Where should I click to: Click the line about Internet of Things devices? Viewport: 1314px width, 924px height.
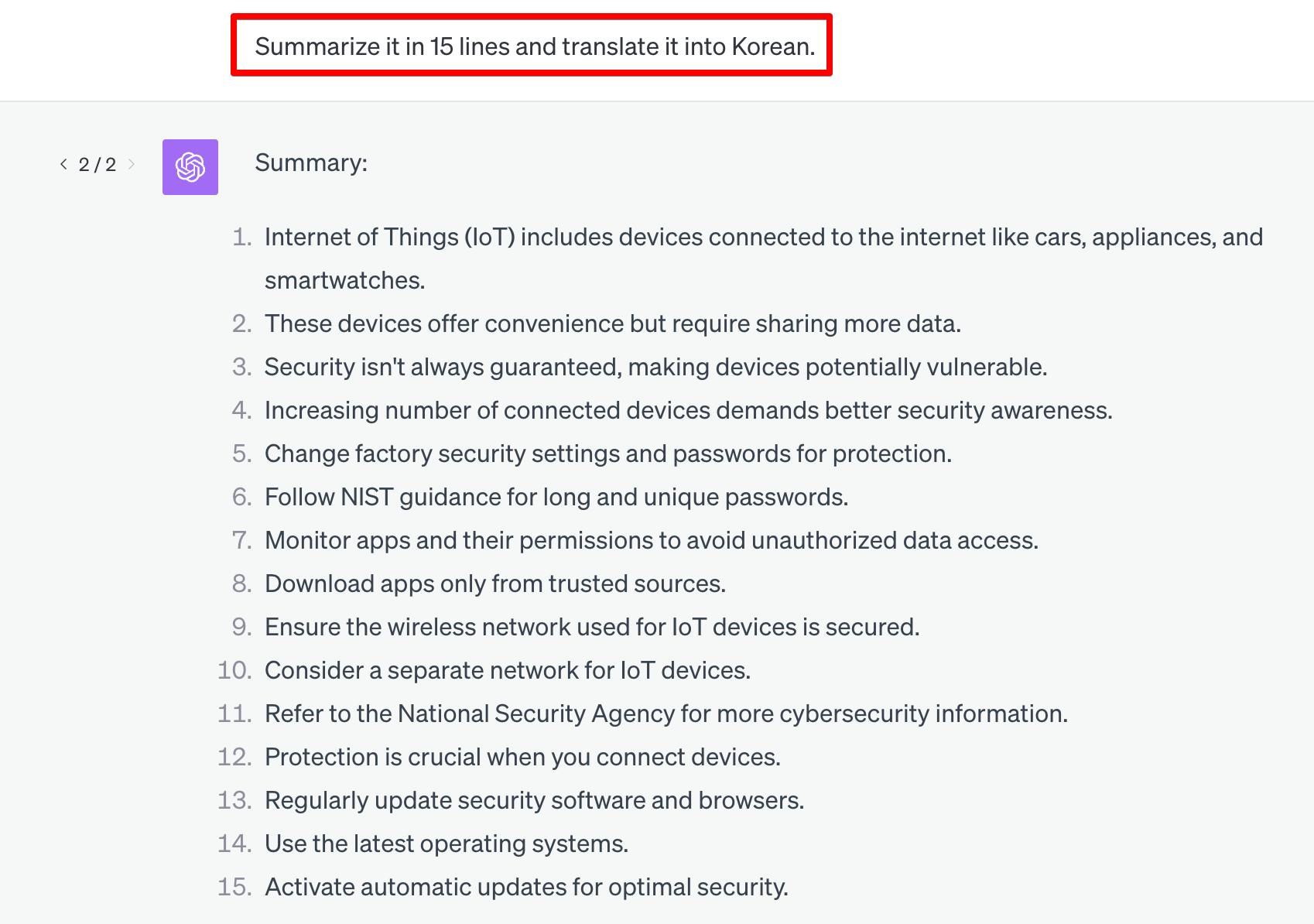(x=763, y=237)
